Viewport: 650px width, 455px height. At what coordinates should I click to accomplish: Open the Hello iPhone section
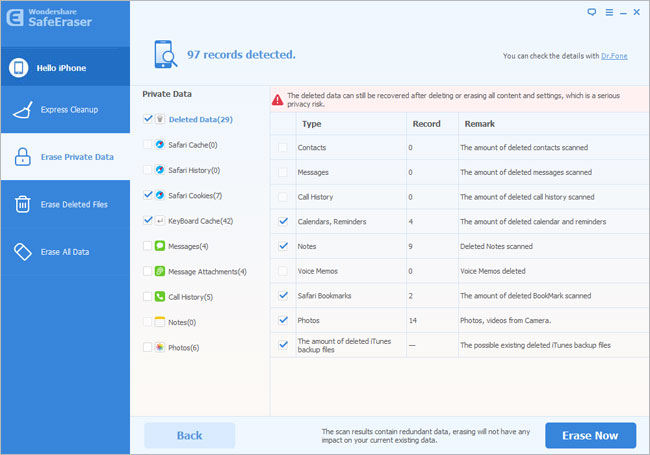coord(65,68)
